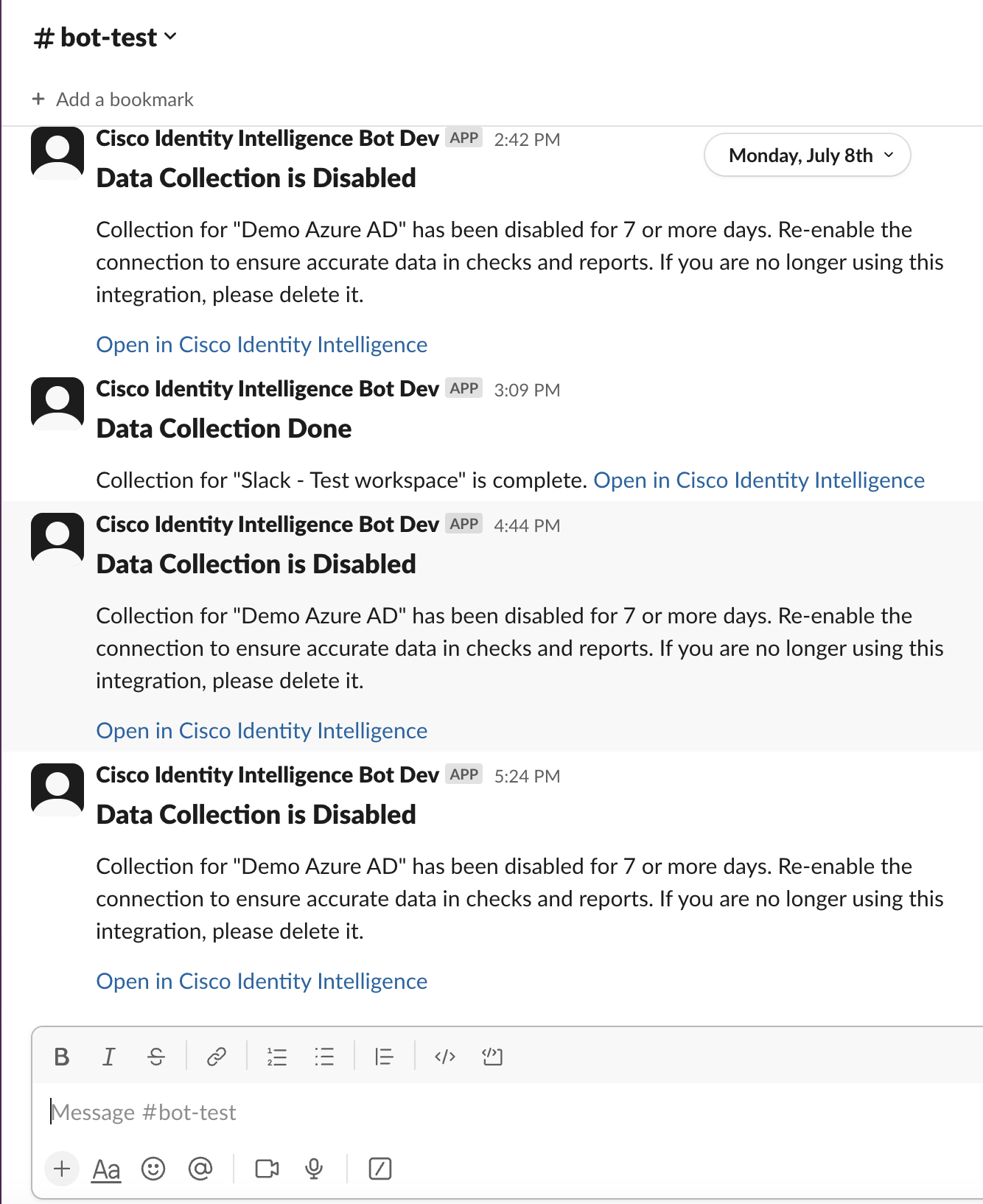The image size is (983, 1204).
Task: Start a bulleted list
Action: [x=324, y=1057]
